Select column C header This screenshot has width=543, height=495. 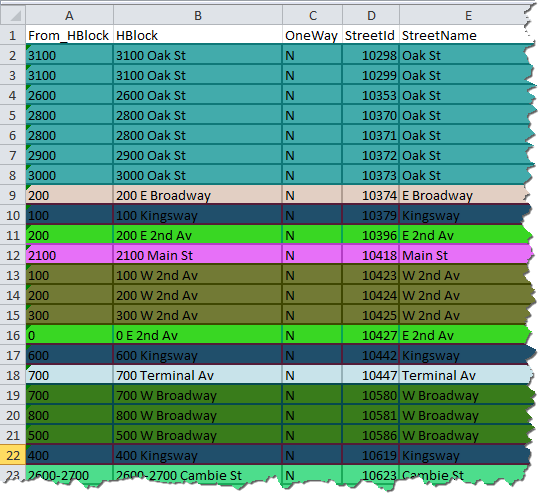point(313,16)
